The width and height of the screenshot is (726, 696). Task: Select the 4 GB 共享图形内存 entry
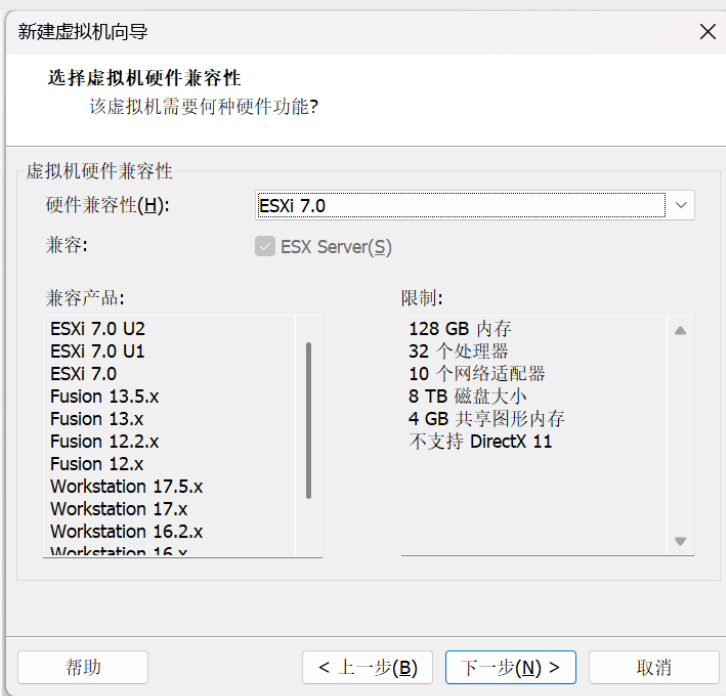(486, 419)
